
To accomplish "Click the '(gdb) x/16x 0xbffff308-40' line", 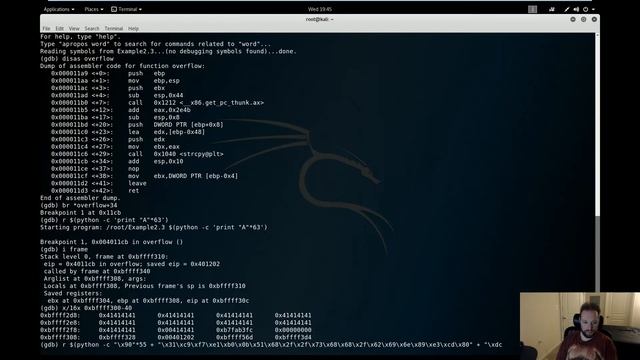I will tap(86, 308).
